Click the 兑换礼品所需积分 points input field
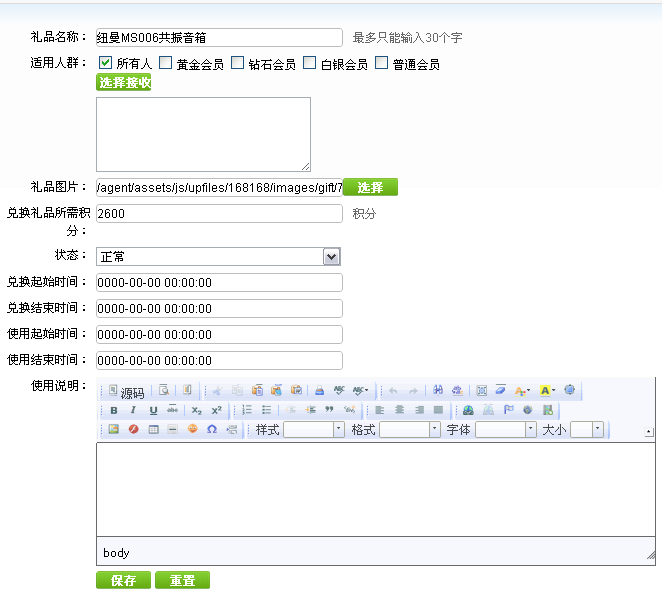 [219, 214]
